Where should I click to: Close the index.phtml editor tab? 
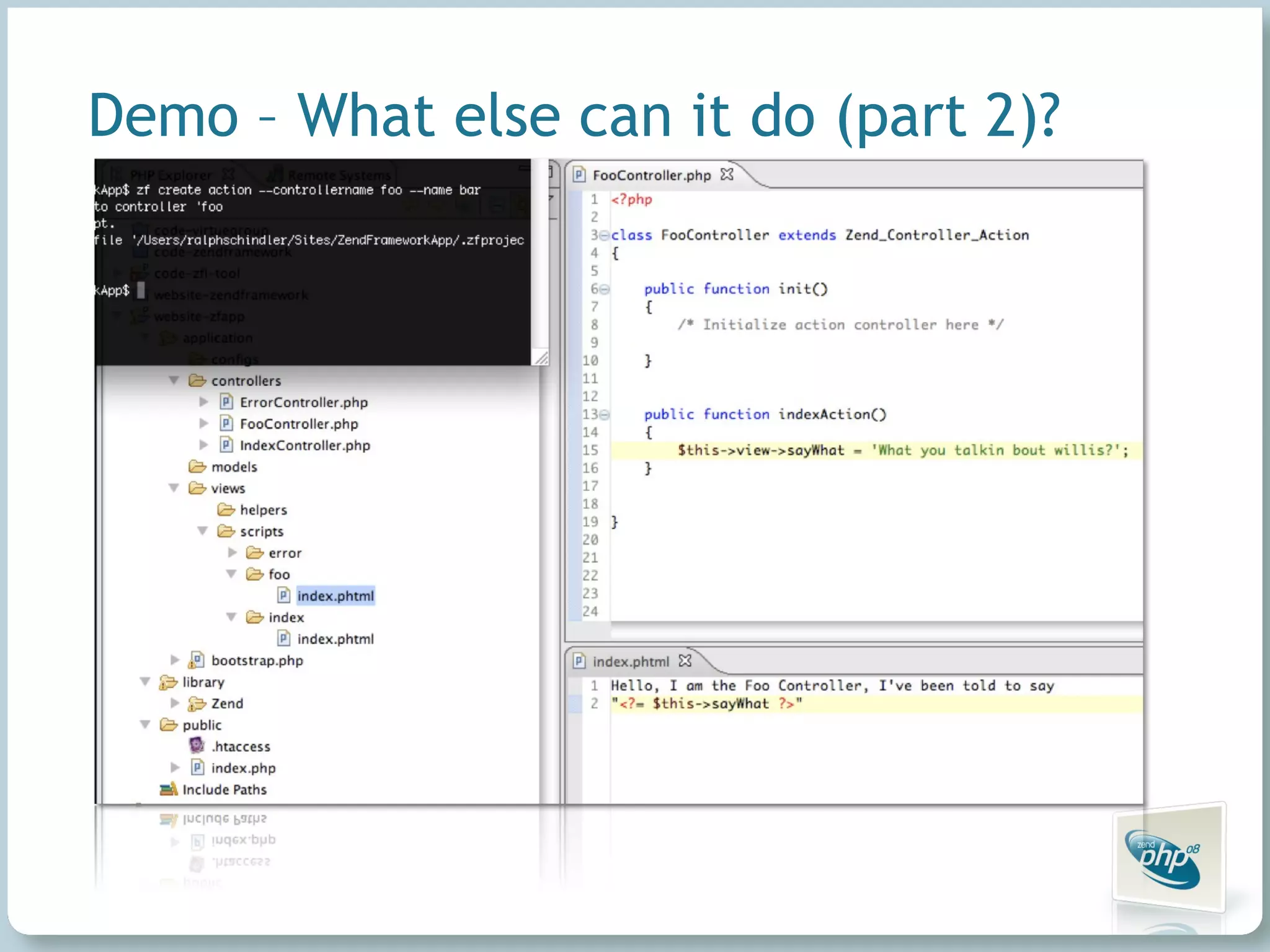click(685, 661)
